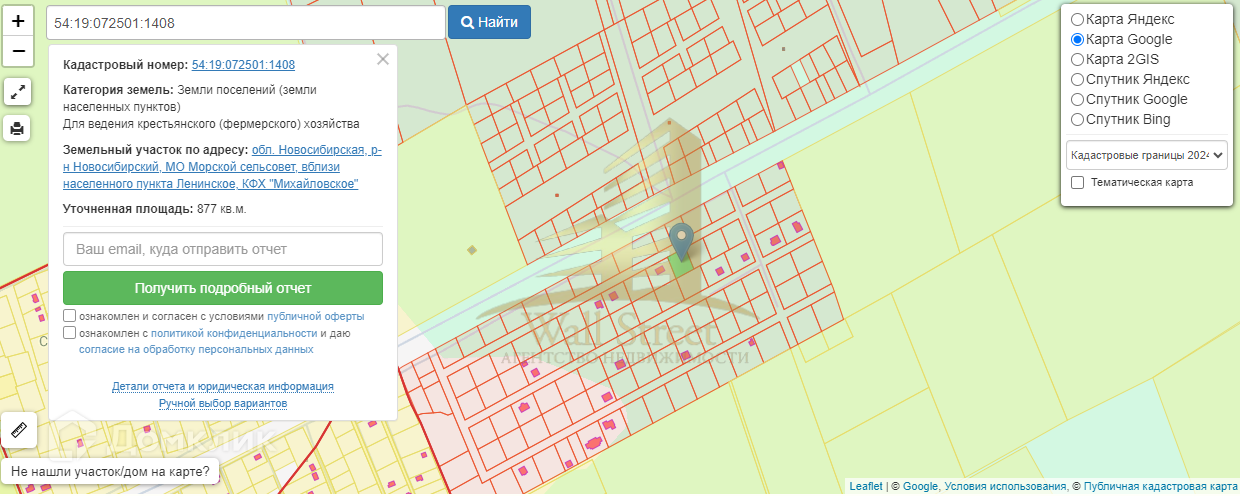Open the Leaflet attribution link
The image size is (1240, 496).
point(866,487)
